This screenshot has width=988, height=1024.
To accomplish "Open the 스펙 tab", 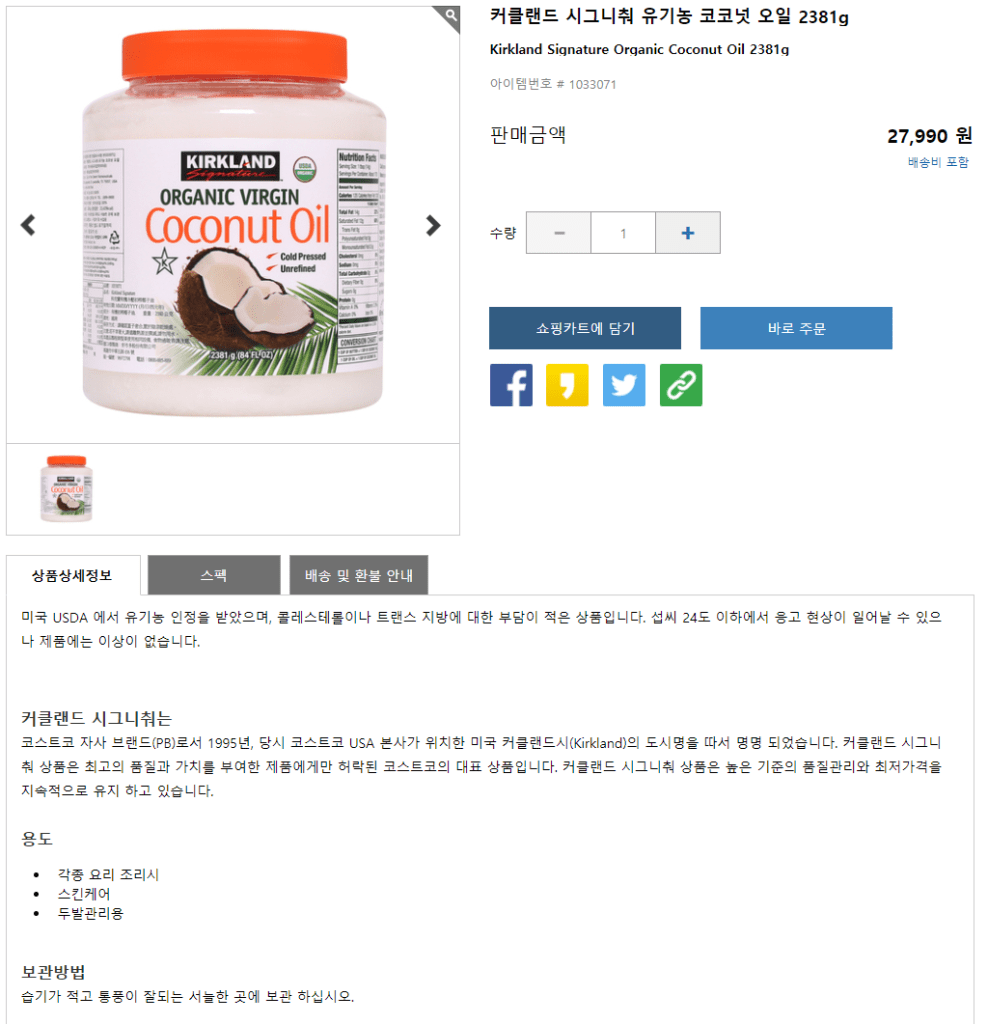I will pos(214,575).
